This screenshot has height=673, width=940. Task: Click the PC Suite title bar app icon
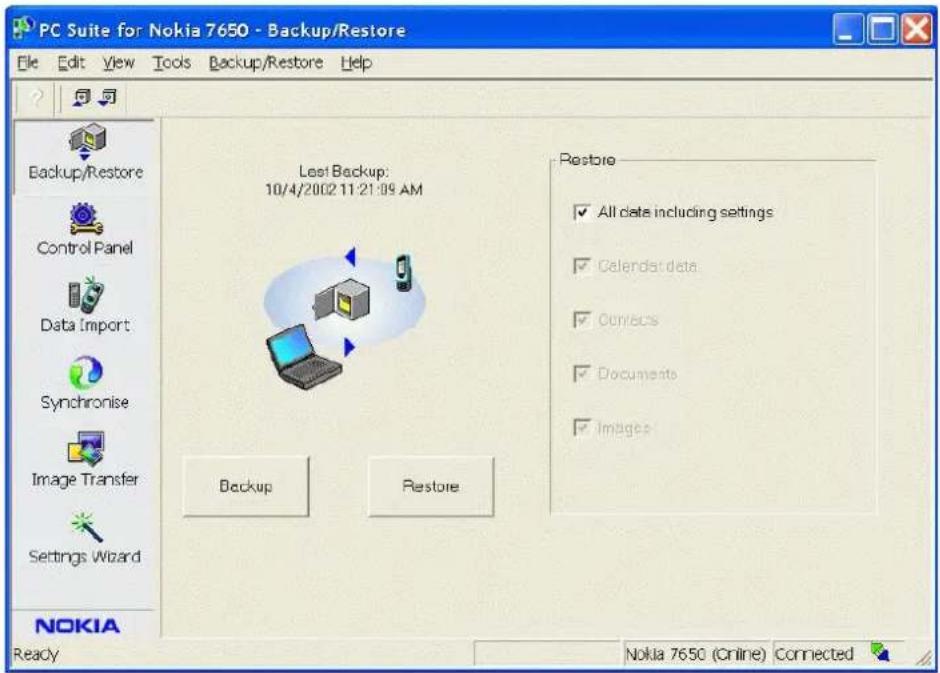point(23,28)
